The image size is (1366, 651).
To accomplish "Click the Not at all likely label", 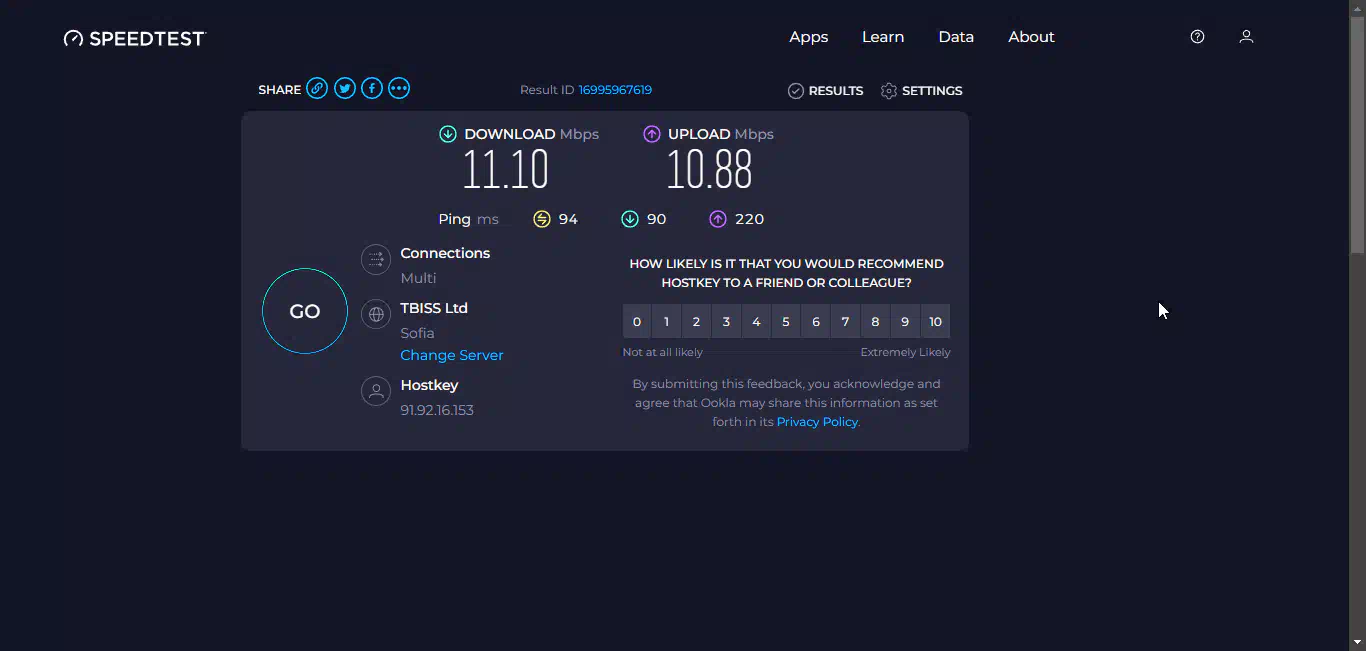I will click(663, 352).
